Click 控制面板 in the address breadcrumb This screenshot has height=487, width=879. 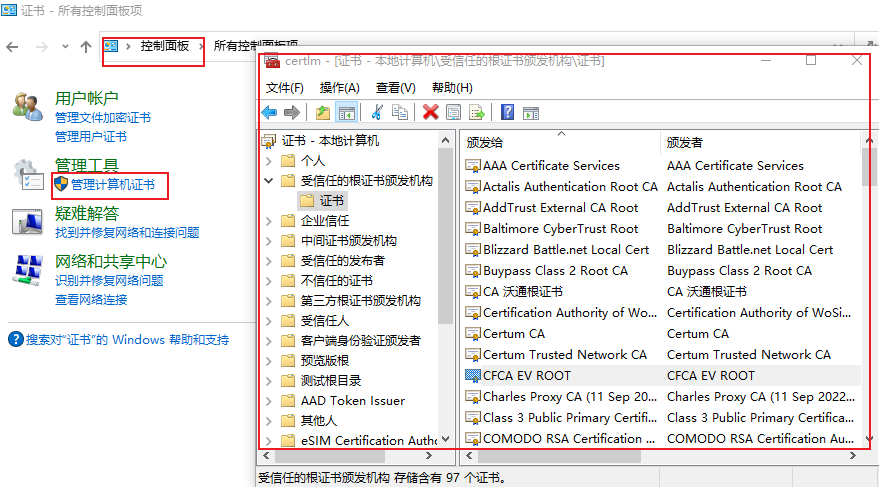(x=165, y=46)
